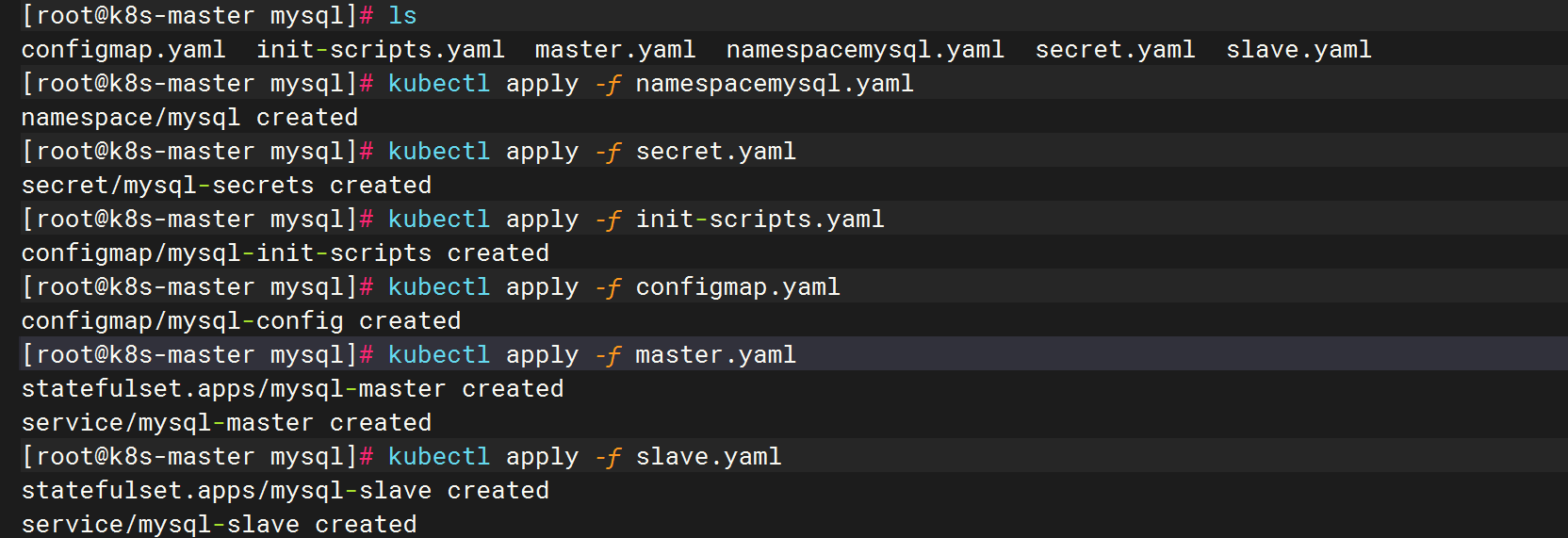The height and width of the screenshot is (538, 1568).
Task: Select 'init-scripts.yaml' in the ls output
Action: point(381,50)
